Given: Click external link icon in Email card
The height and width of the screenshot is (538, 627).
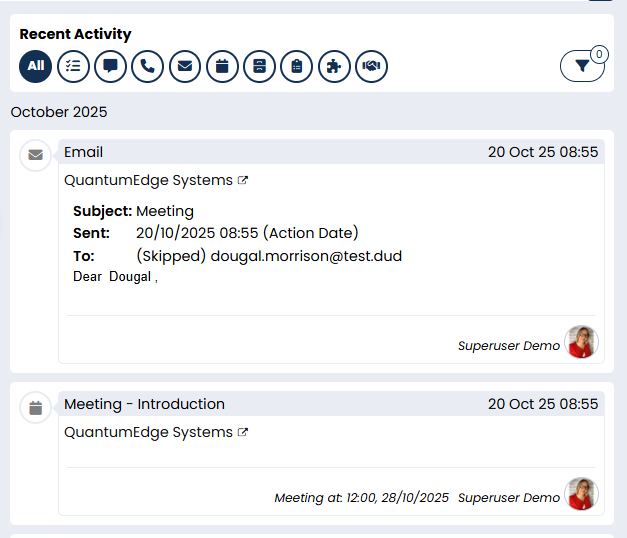Looking at the screenshot, I should click(x=243, y=181).
